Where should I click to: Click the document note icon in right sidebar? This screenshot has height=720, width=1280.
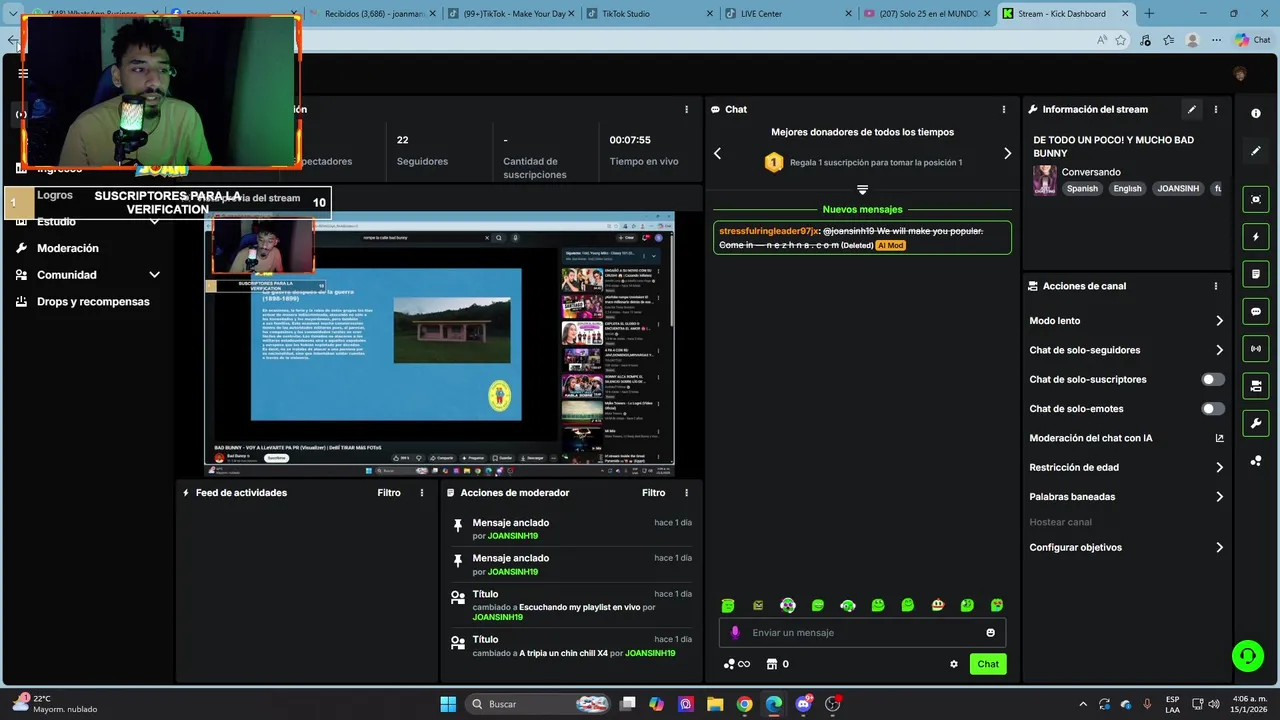pos(1256,274)
